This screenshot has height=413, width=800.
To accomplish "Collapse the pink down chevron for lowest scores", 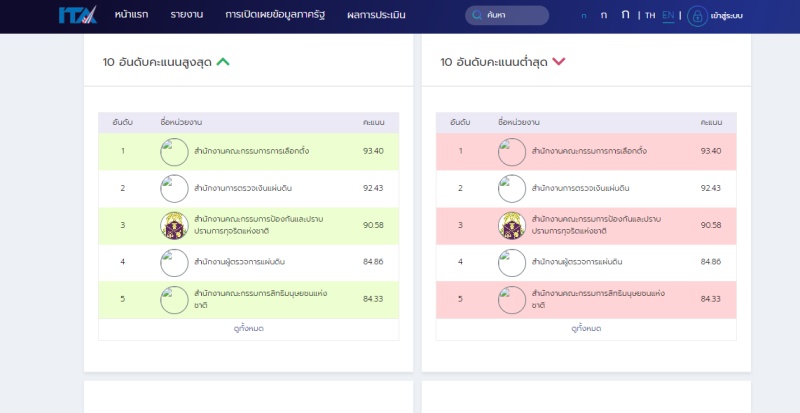I will click(558, 62).
